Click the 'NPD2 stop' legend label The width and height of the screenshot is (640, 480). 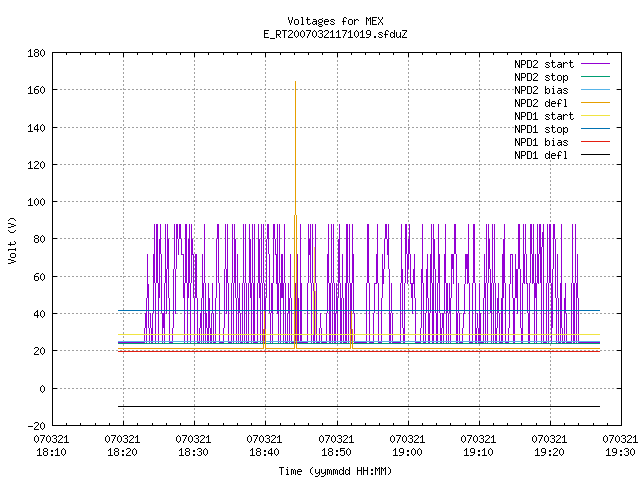click(x=541, y=77)
